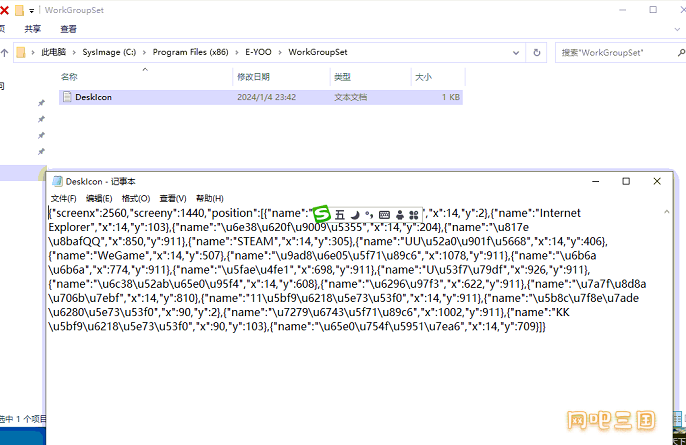This screenshot has width=686, height=445.
Task: Toggle the moon half-width icon on IME bar
Action: click(x=355, y=215)
